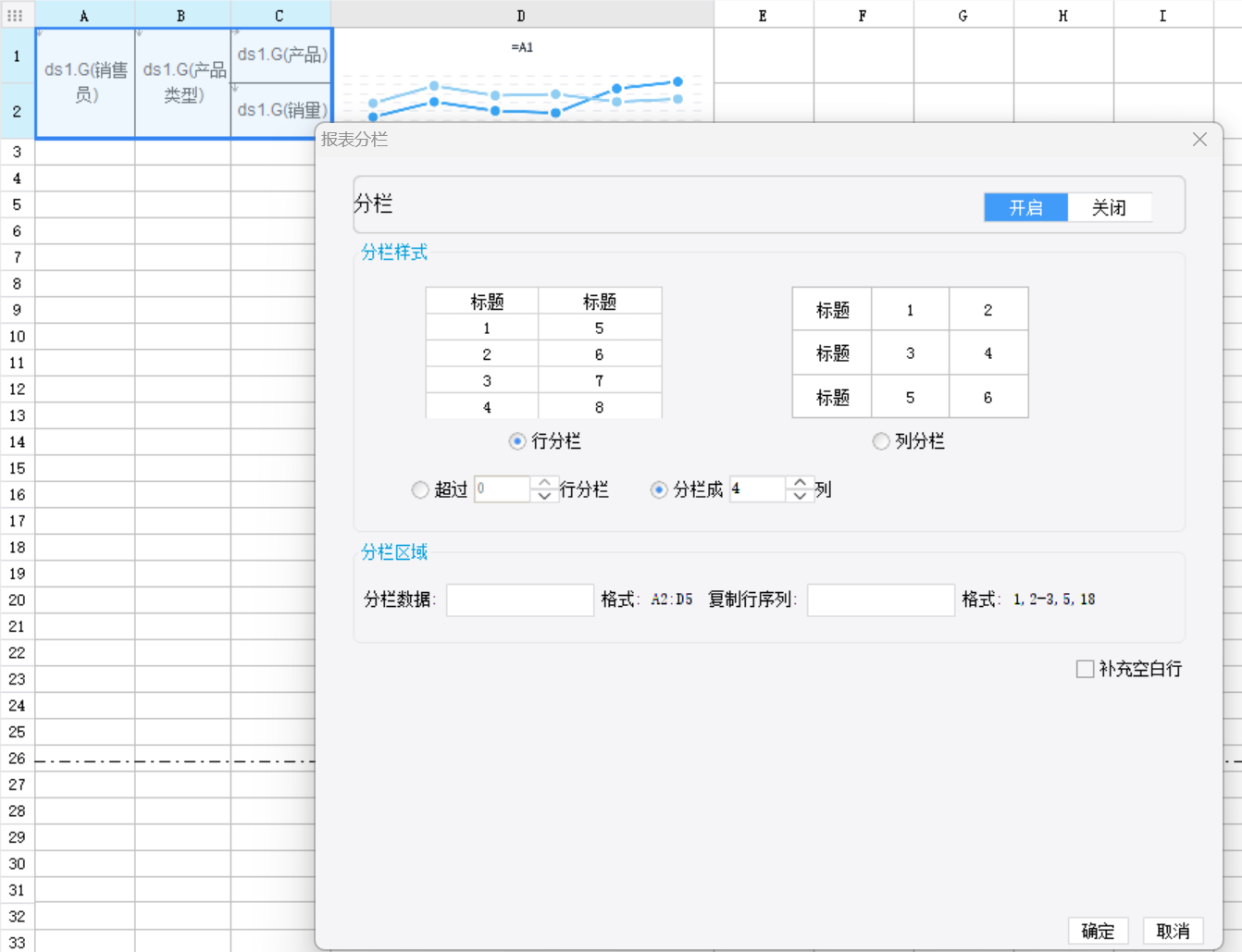Screen dimensions: 1242x952
Task: Cancel with the 取消 button
Action: (1174, 931)
